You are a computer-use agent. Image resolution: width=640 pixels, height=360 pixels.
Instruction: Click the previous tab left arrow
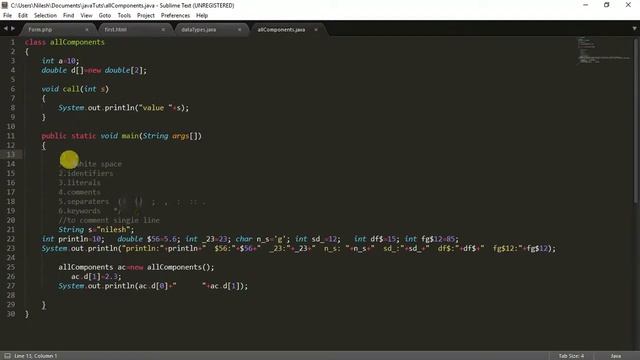pyautogui.click(x=5, y=29)
